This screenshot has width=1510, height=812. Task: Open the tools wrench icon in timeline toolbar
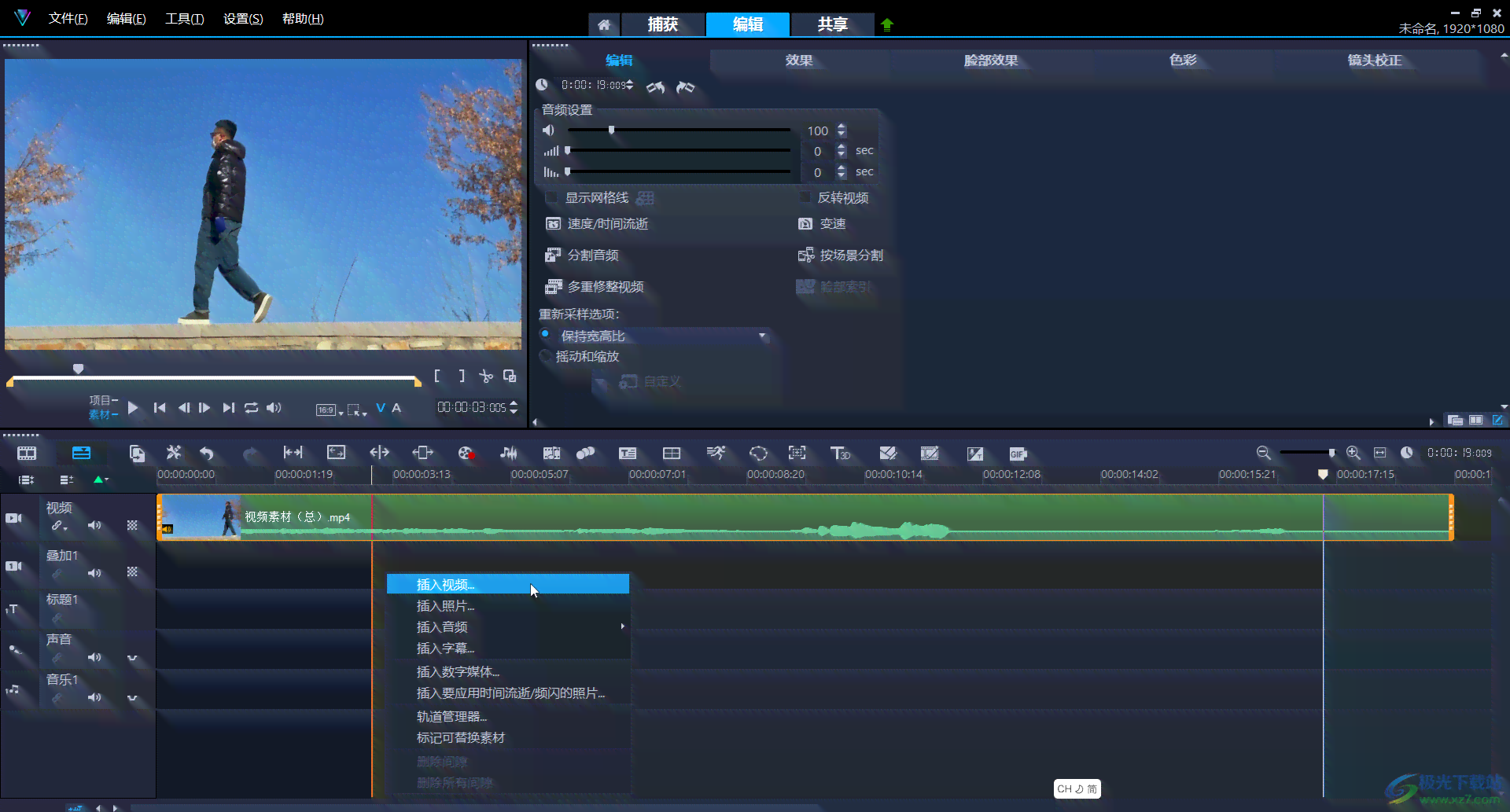173,453
